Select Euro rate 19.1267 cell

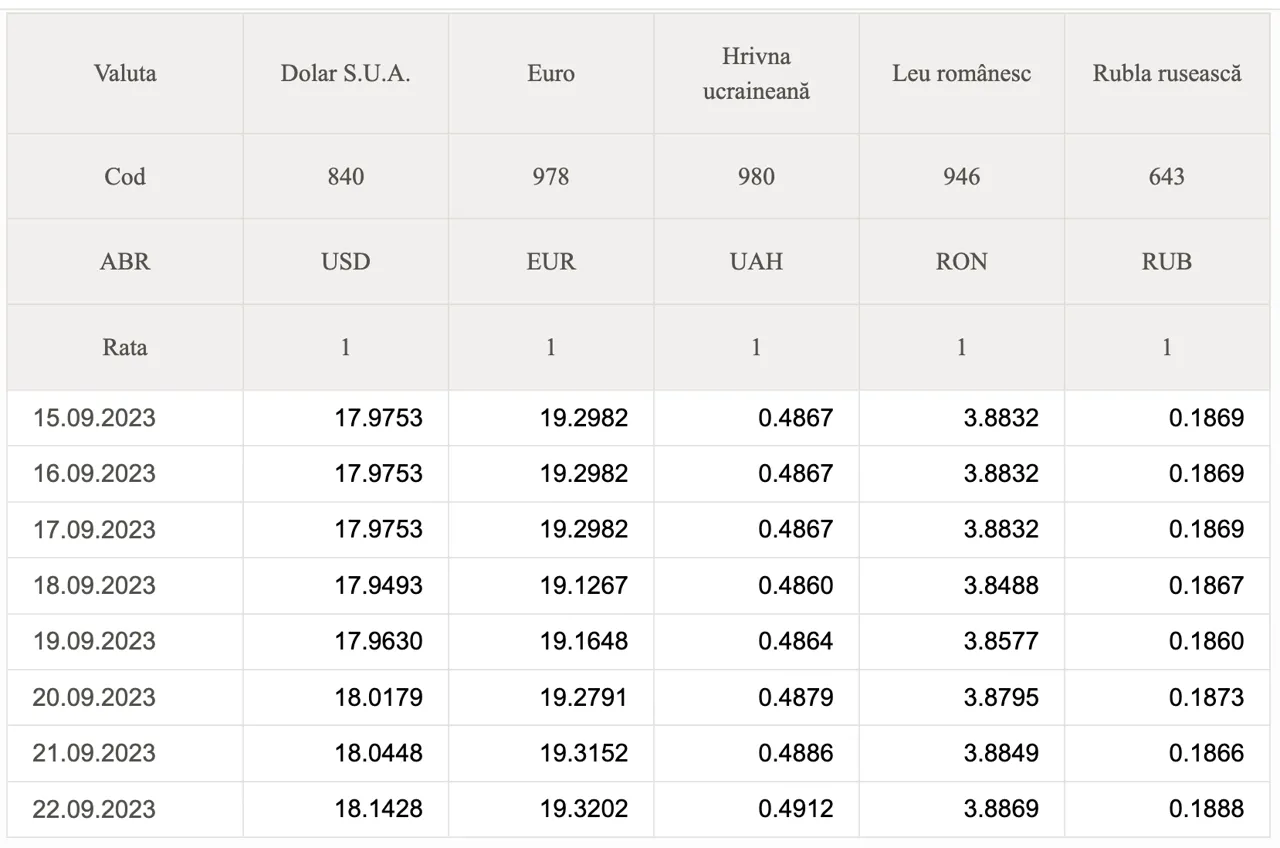pos(584,585)
